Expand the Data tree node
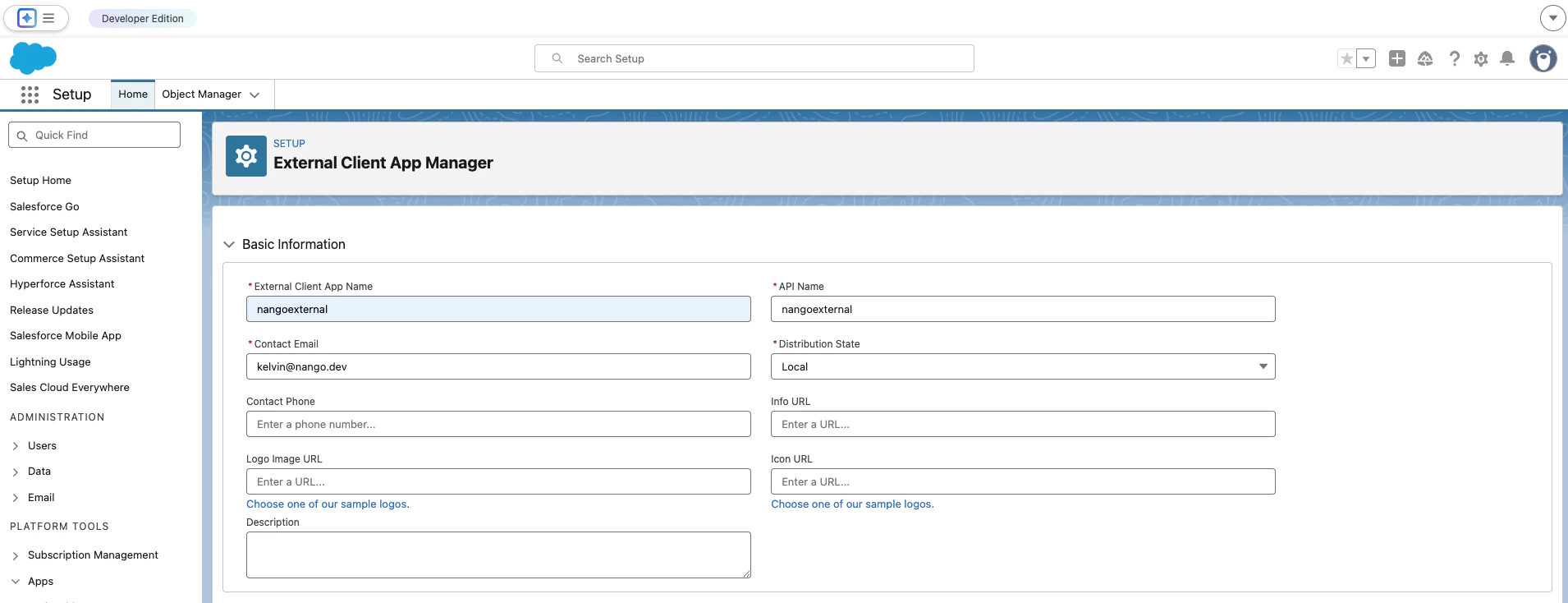Viewport: 1568px width, 603px height. point(16,472)
